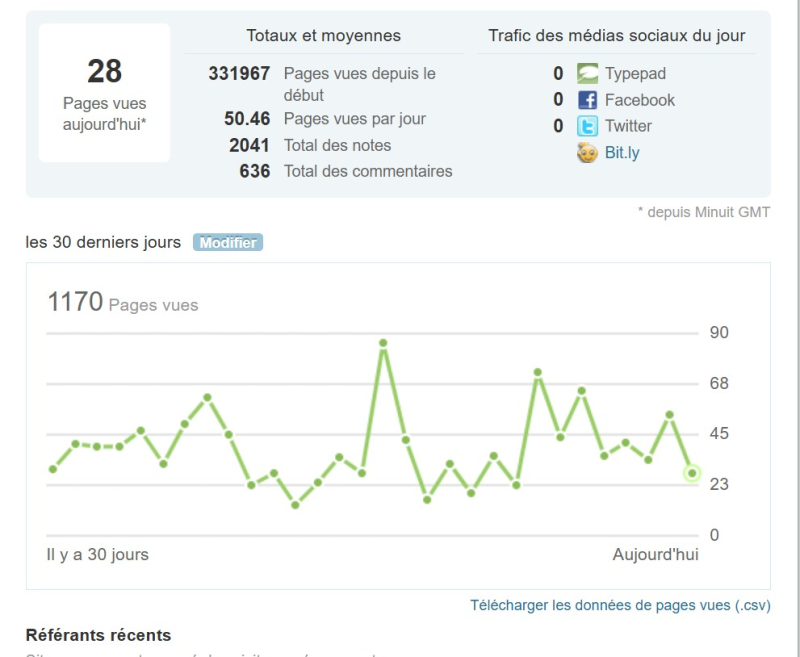Click the 'Totaux et moyennes' heading
800x657 pixels.
tap(323, 36)
